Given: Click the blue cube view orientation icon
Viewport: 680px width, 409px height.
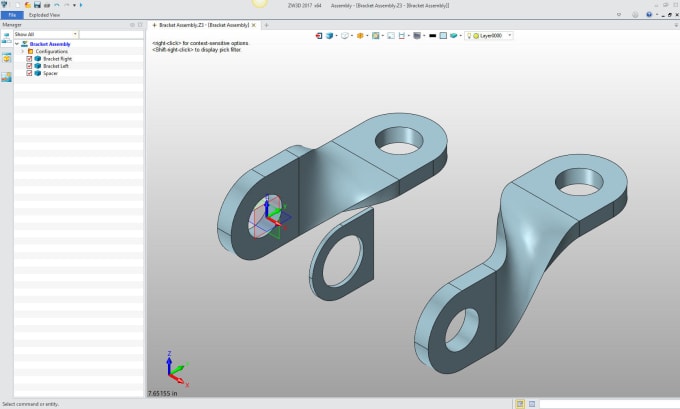Looking at the screenshot, I should 330,36.
